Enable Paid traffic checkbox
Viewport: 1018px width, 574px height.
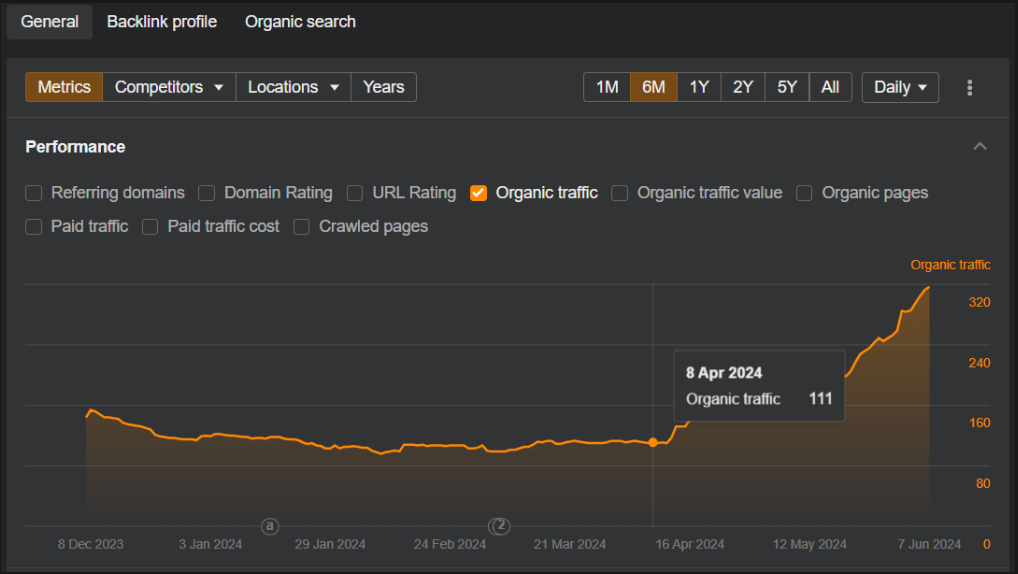(x=34, y=227)
